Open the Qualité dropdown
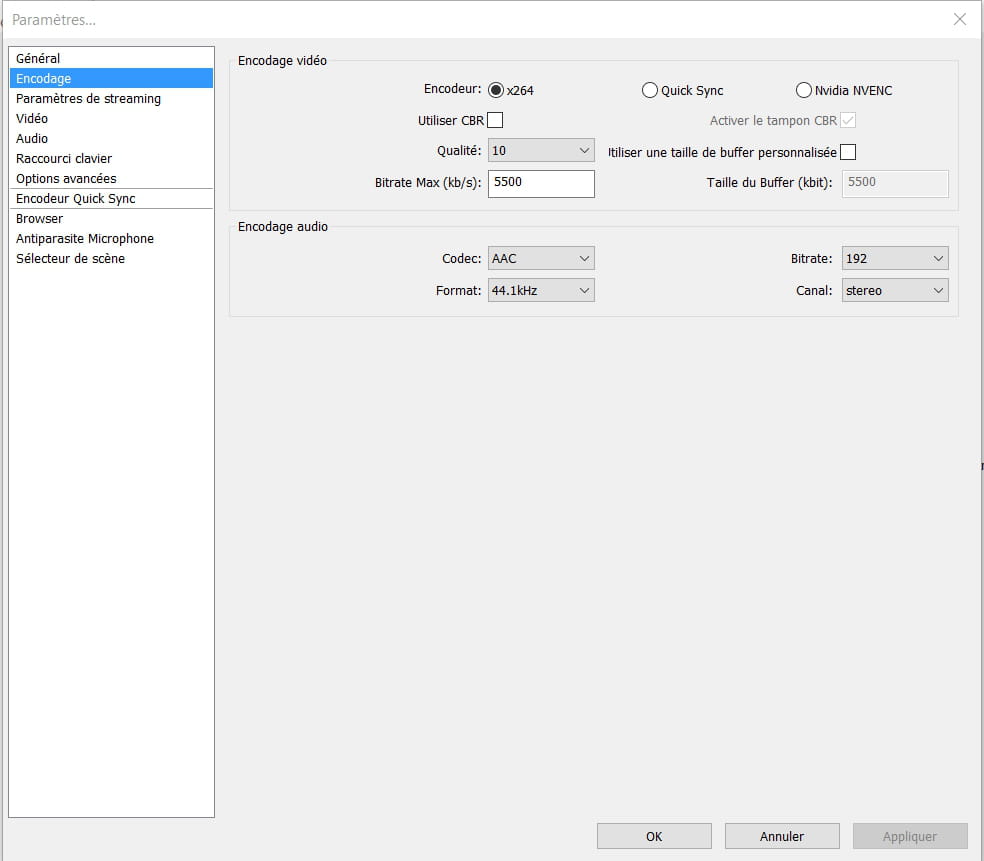The image size is (984, 861). click(x=541, y=151)
